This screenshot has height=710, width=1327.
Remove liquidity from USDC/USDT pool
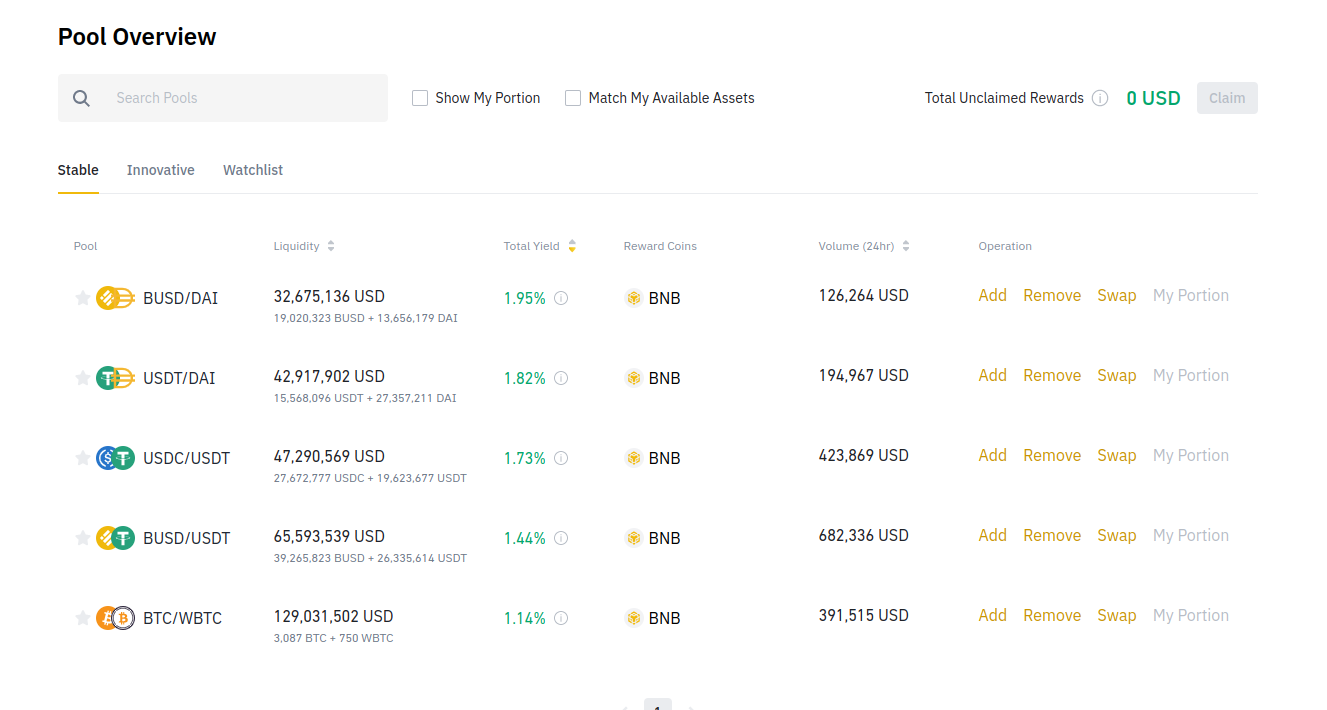click(1052, 456)
